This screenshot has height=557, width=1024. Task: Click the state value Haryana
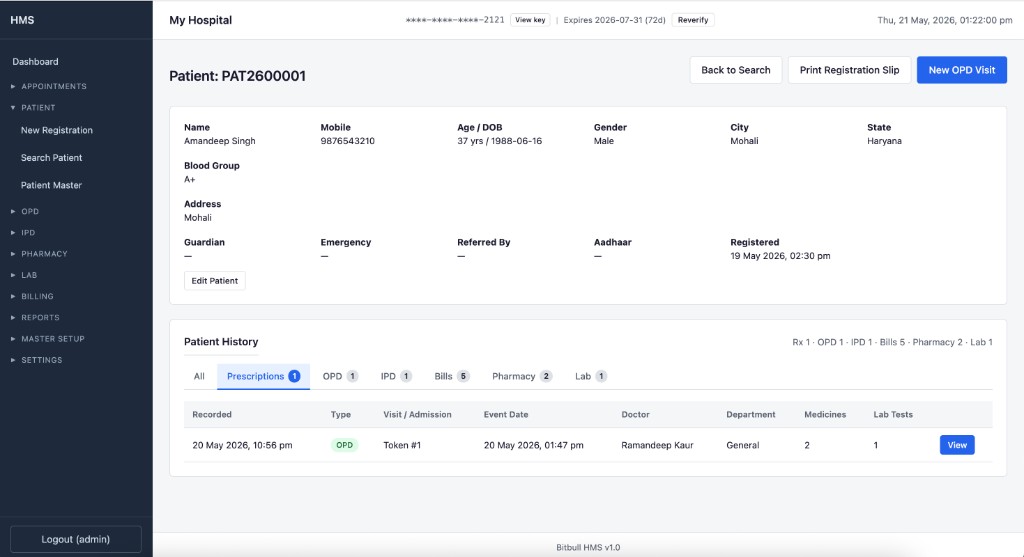[x=884, y=141]
